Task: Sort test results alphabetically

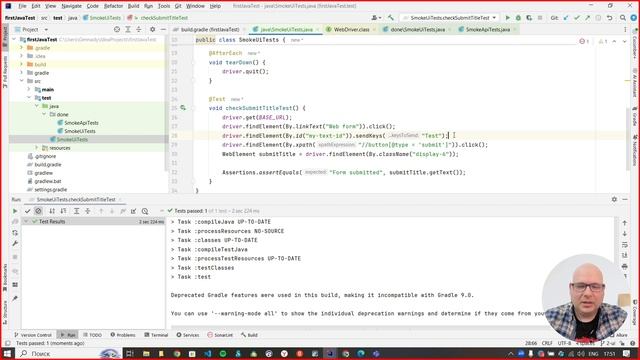Action: (x=52, y=211)
